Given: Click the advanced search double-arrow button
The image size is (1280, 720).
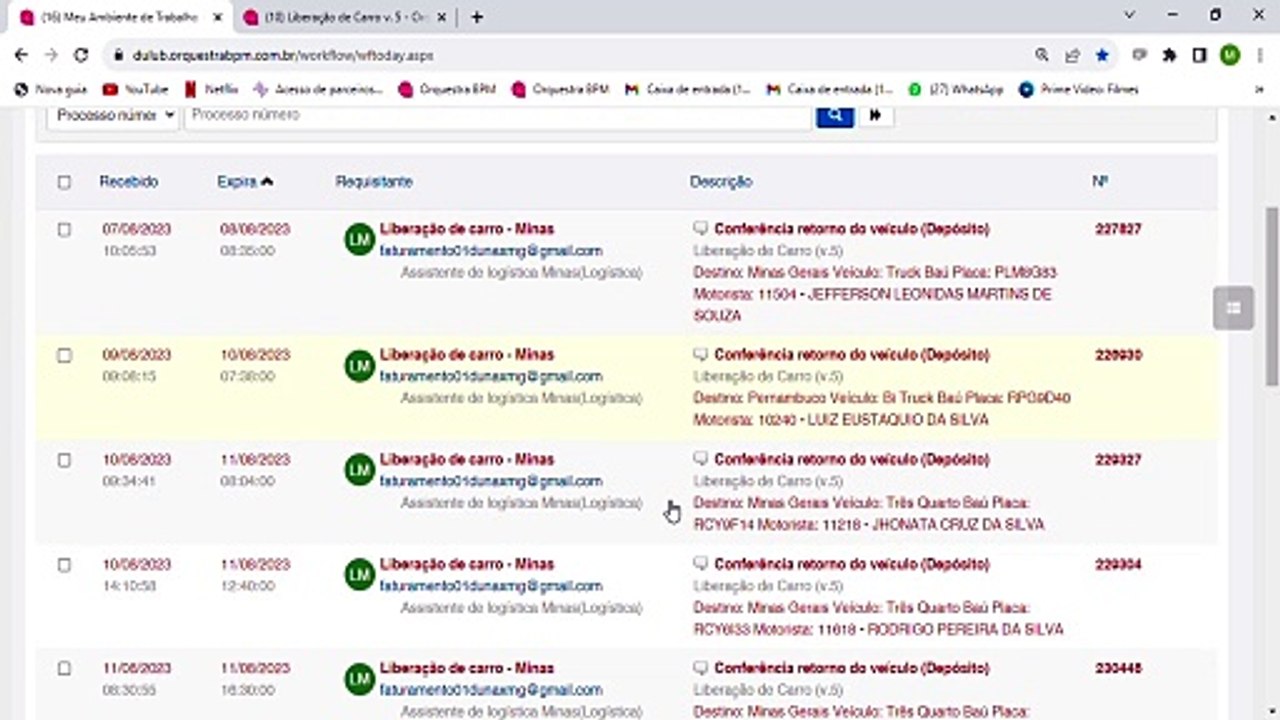Looking at the screenshot, I should (x=875, y=115).
